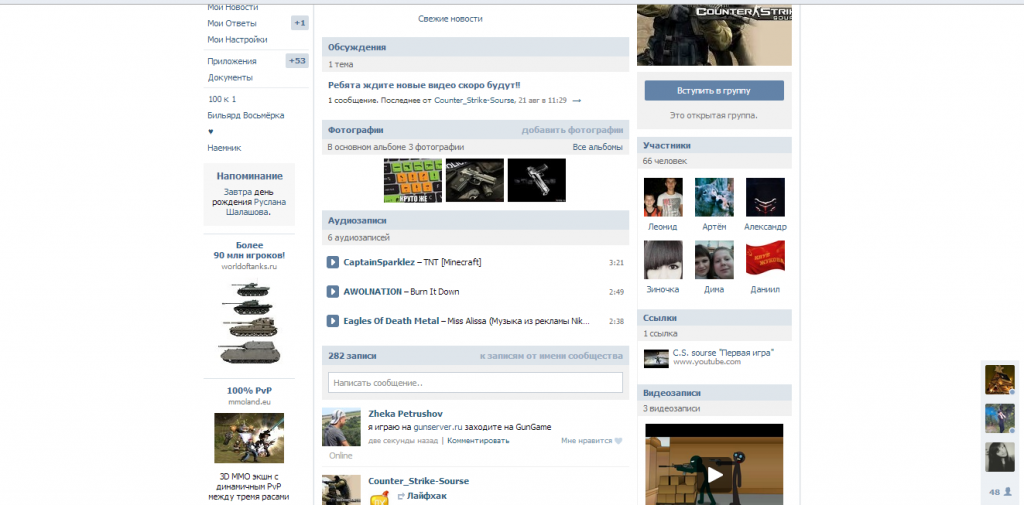1024x505 pixels.
Task: Open Мои Настройки menu item
Action: tap(237, 40)
